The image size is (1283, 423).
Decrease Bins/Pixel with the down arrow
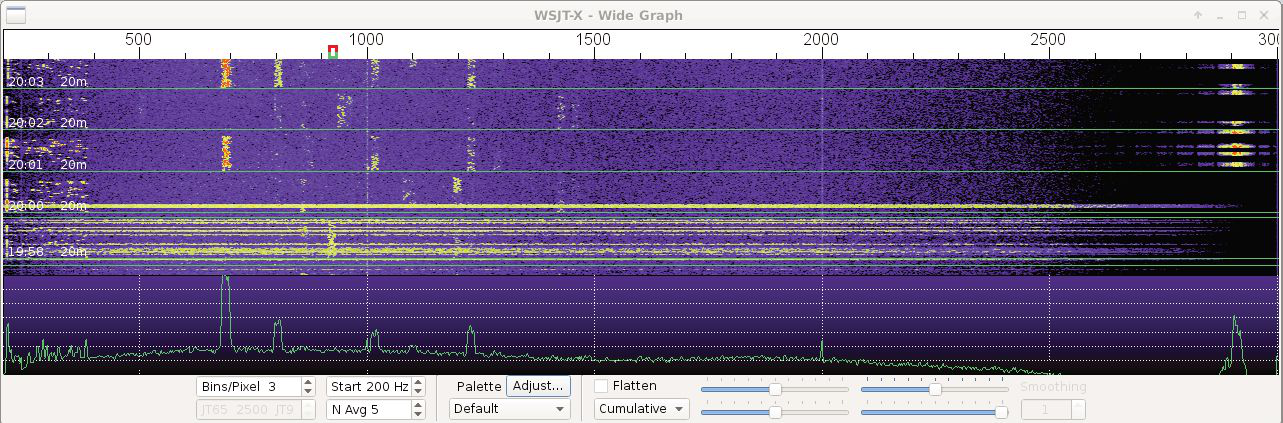[308, 392]
